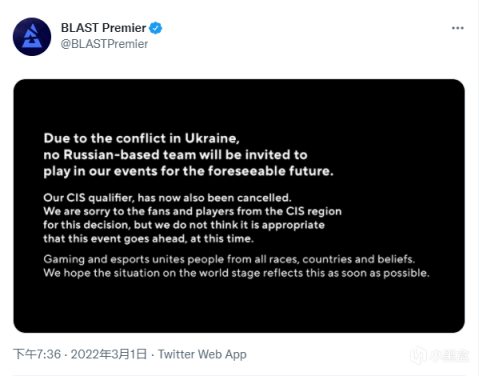The width and height of the screenshot is (483, 376).
Task: Click the line 'no Russian-based team will be invited'
Action: 175,155
